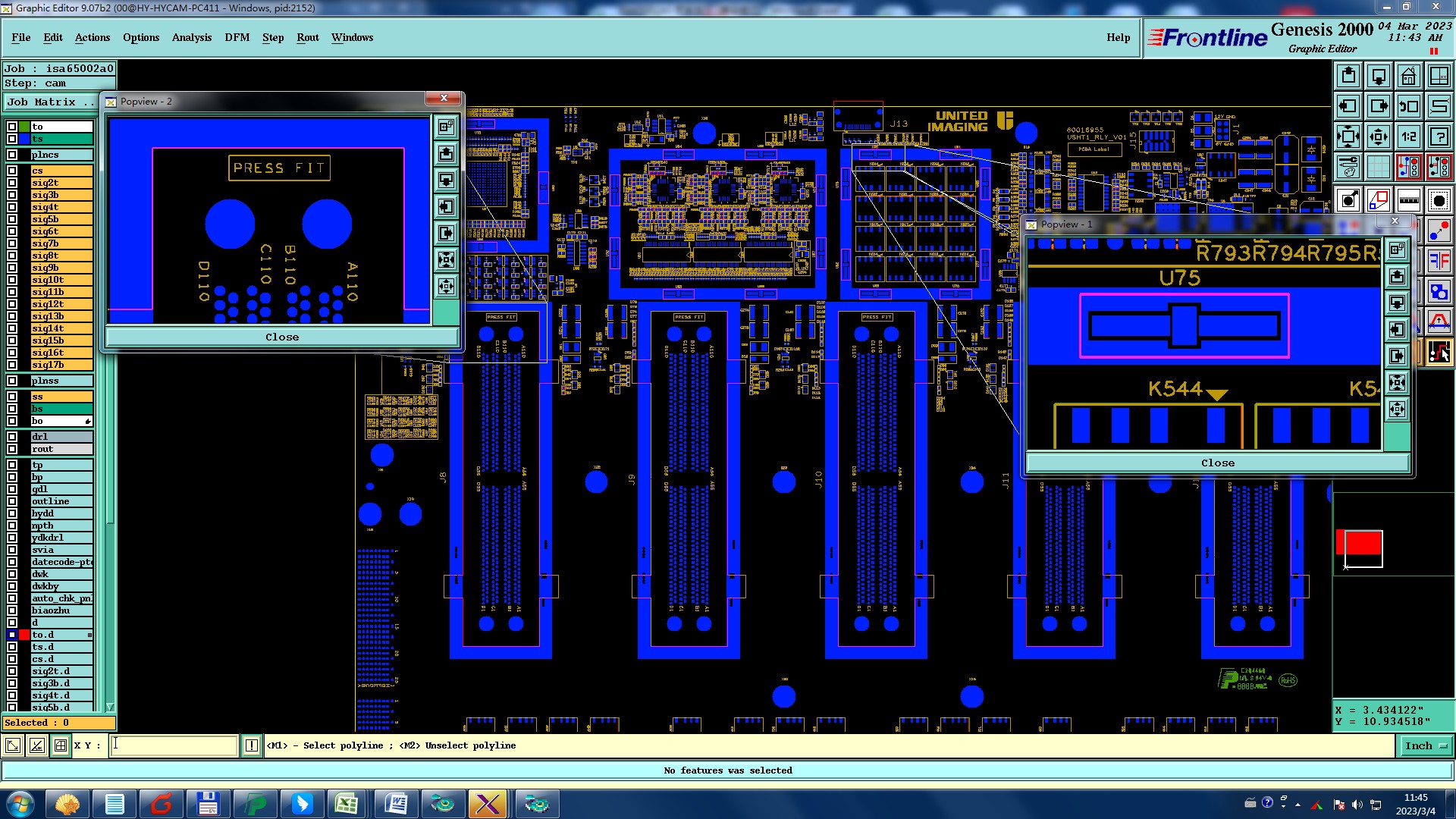Image resolution: width=1456 pixels, height=819 pixels.
Task: Click the red color swatch of to.d layer
Action: point(24,635)
